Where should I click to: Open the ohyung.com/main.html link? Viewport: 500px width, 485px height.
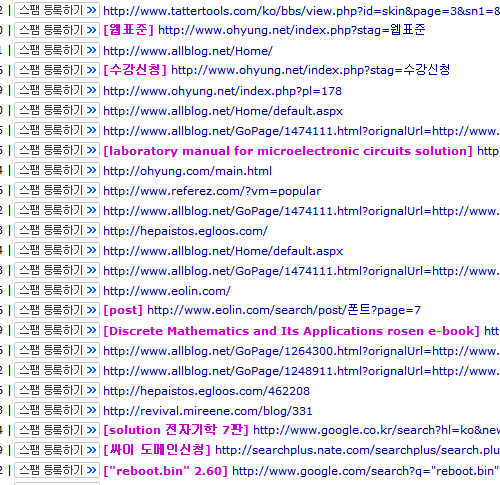point(187,171)
